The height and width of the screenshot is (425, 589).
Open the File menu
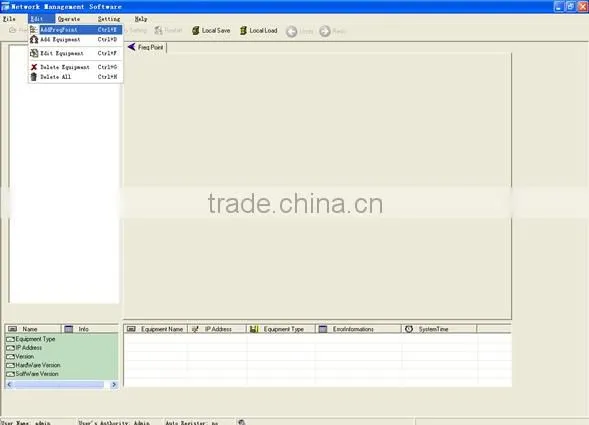tap(9, 19)
